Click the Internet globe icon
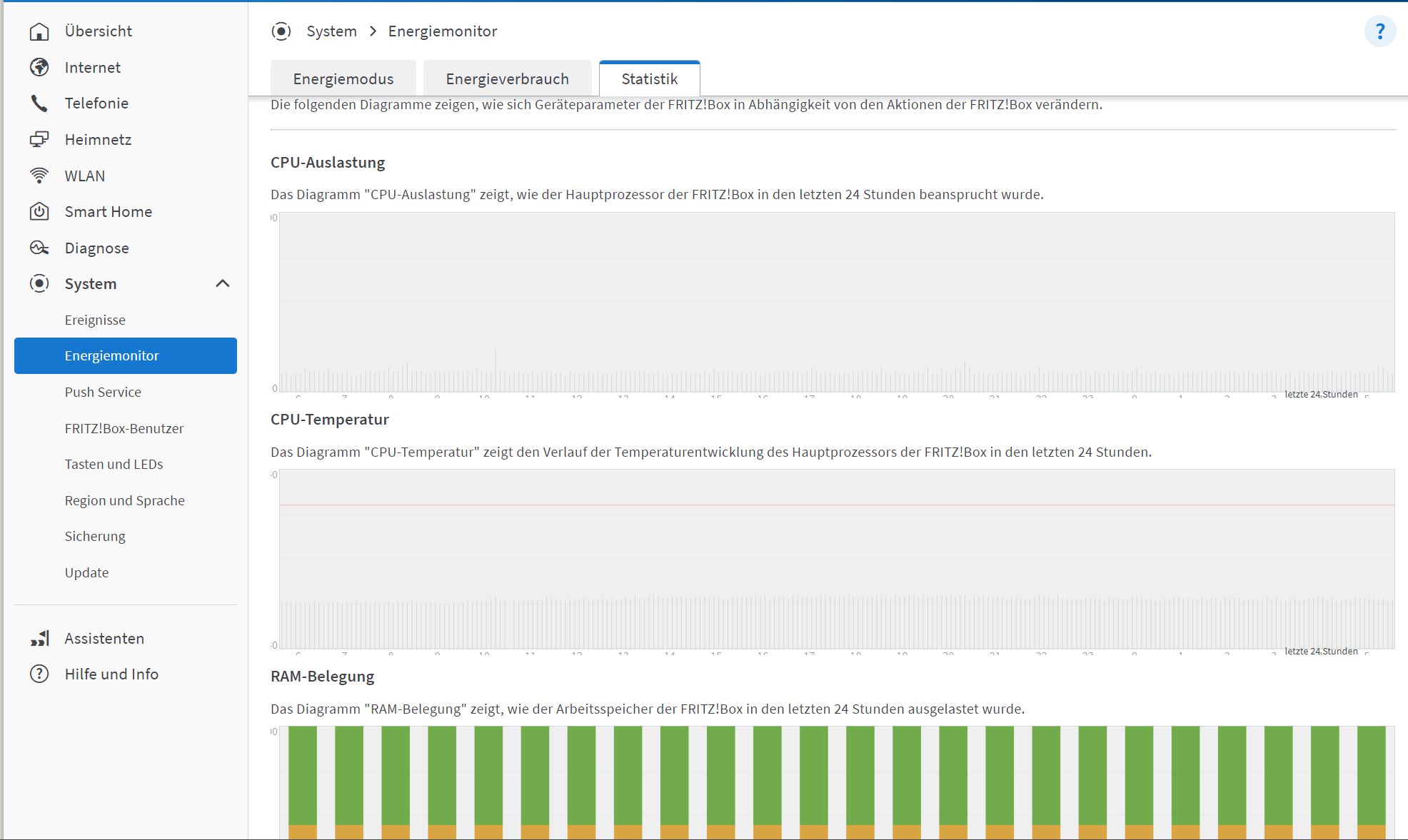Image resolution: width=1408 pixels, height=840 pixels. coord(39,67)
